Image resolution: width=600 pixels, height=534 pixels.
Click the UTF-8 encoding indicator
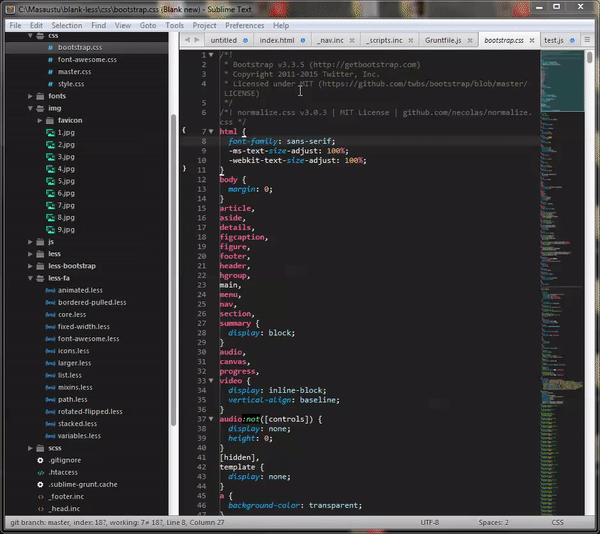coord(429,523)
